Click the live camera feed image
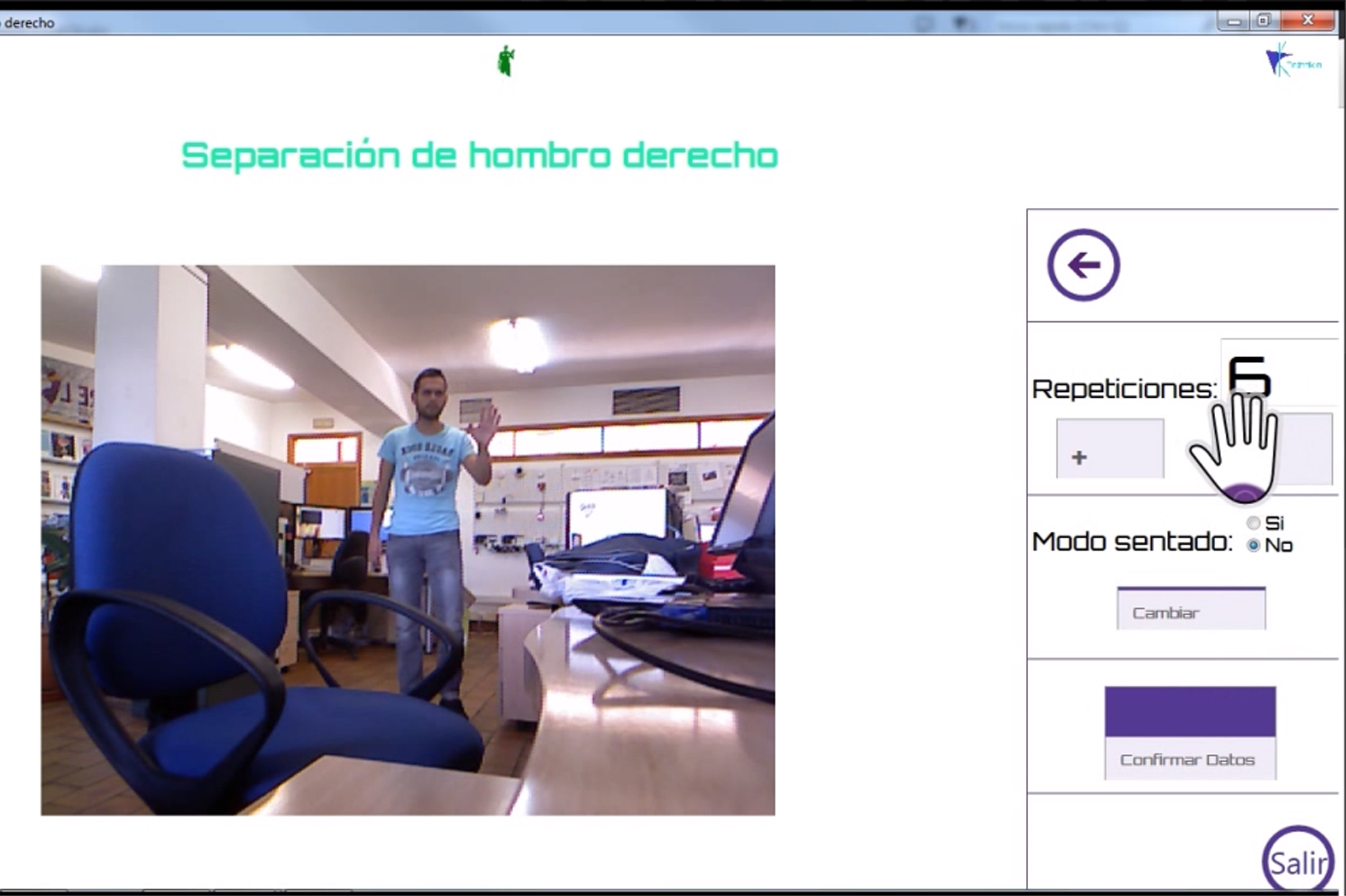1346x896 pixels. pyautogui.click(x=407, y=540)
